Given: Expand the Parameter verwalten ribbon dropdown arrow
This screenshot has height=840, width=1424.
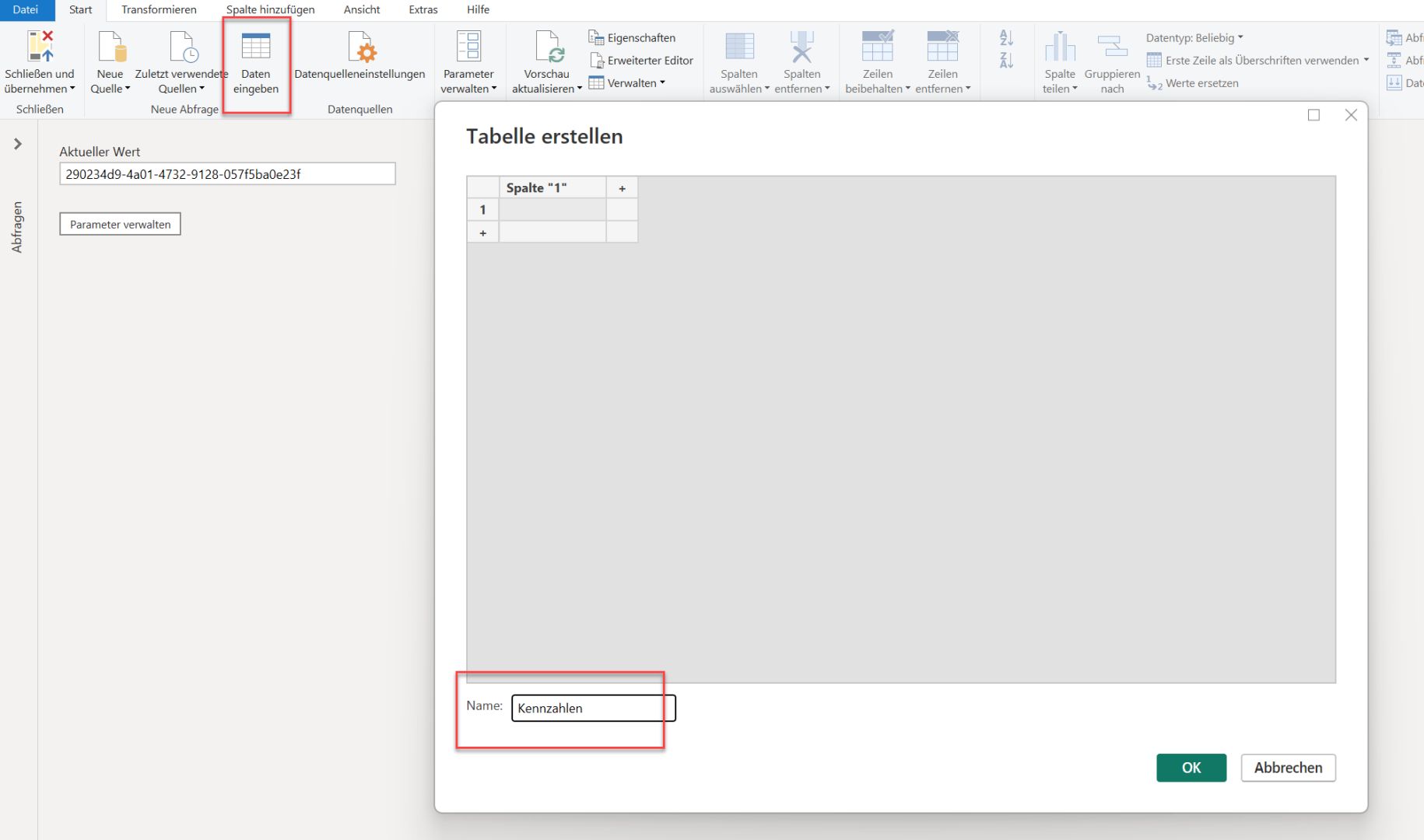Looking at the screenshot, I should click(494, 89).
